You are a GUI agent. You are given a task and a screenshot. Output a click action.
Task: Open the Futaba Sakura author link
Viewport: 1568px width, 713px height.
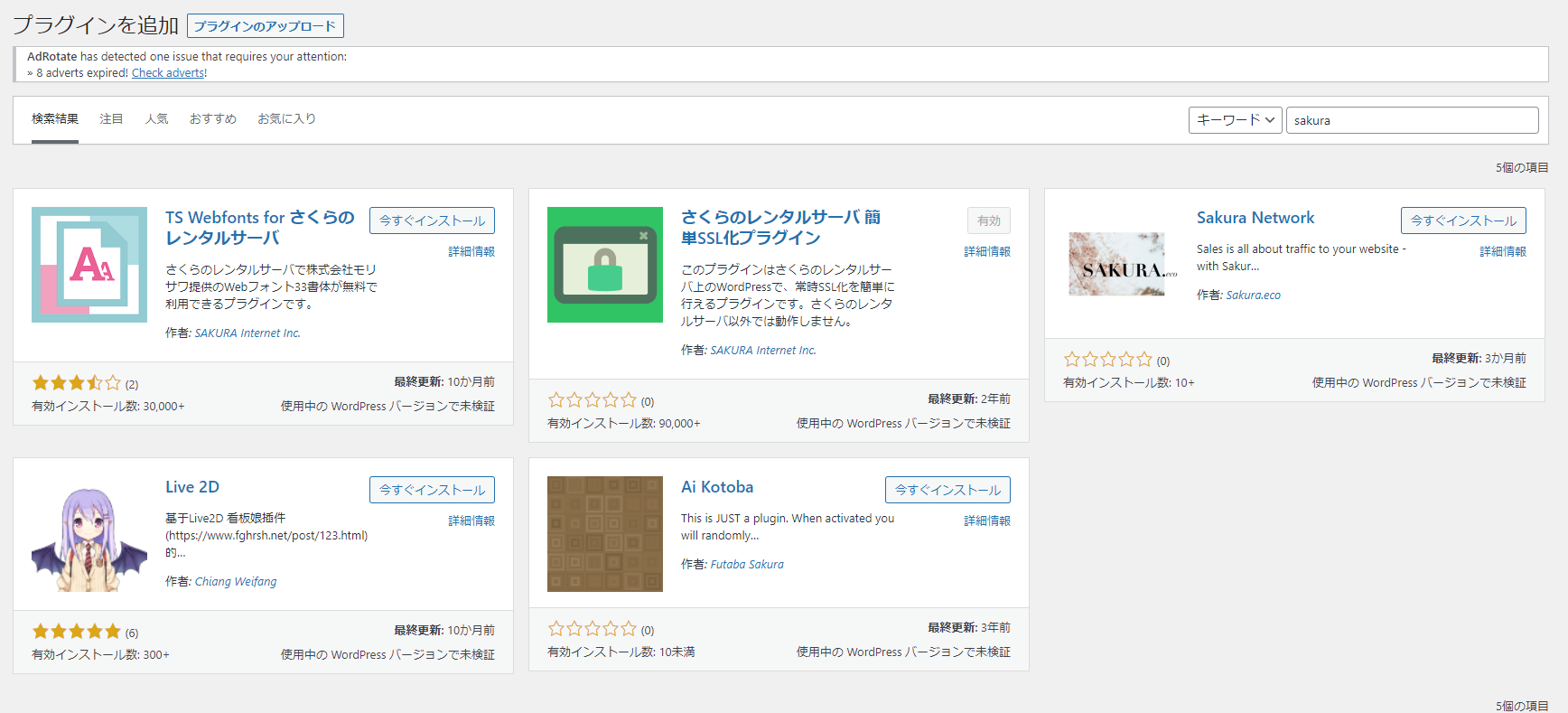[747, 565]
